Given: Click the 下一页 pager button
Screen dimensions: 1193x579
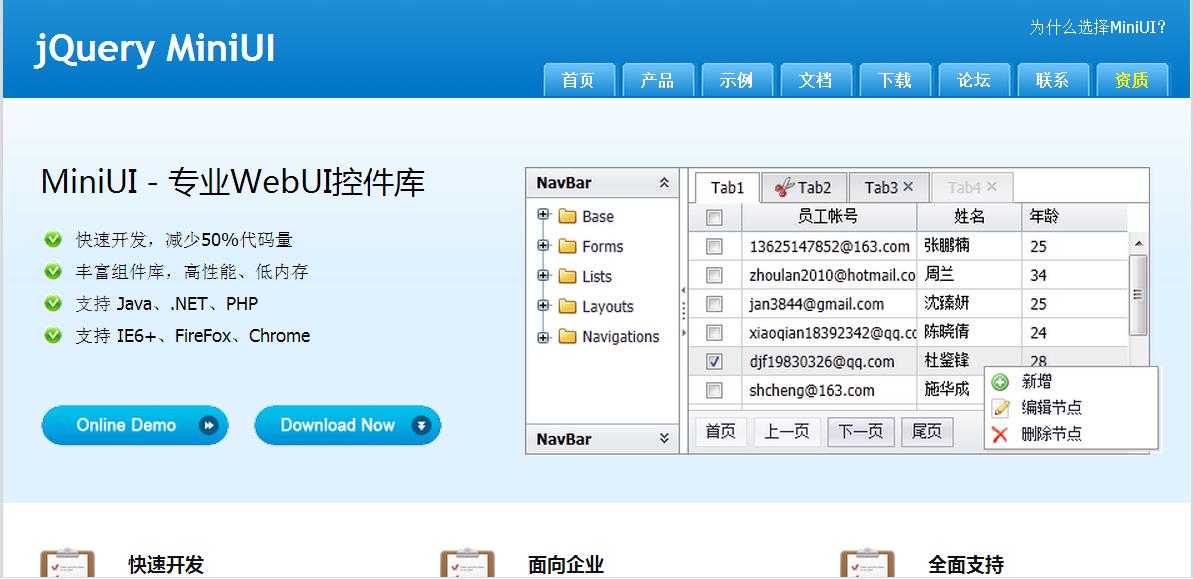Looking at the screenshot, I should pyautogui.click(x=861, y=432).
